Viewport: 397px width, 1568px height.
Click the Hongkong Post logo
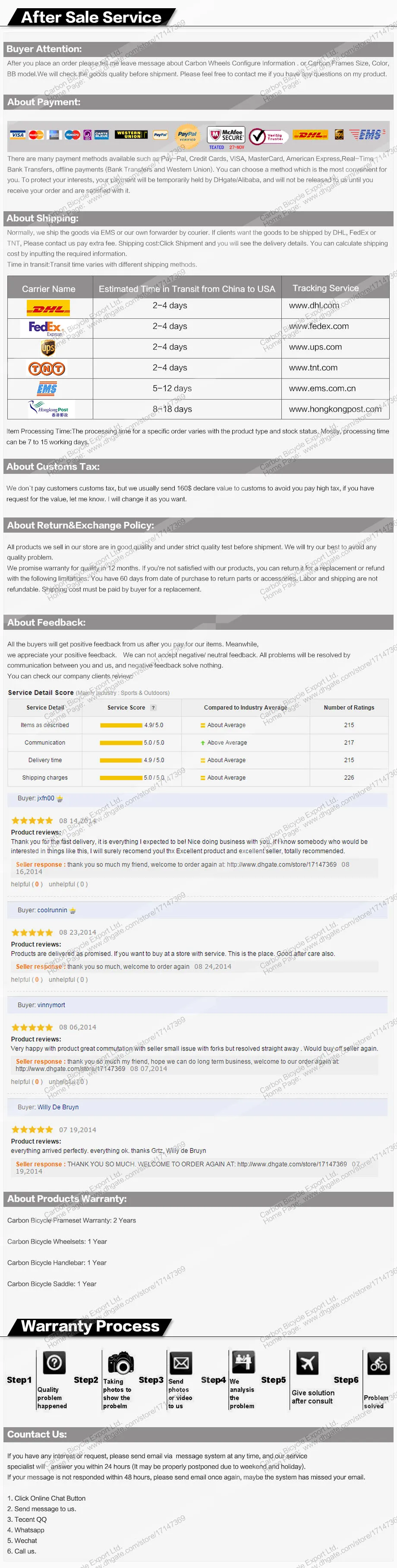pyautogui.click(x=49, y=409)
